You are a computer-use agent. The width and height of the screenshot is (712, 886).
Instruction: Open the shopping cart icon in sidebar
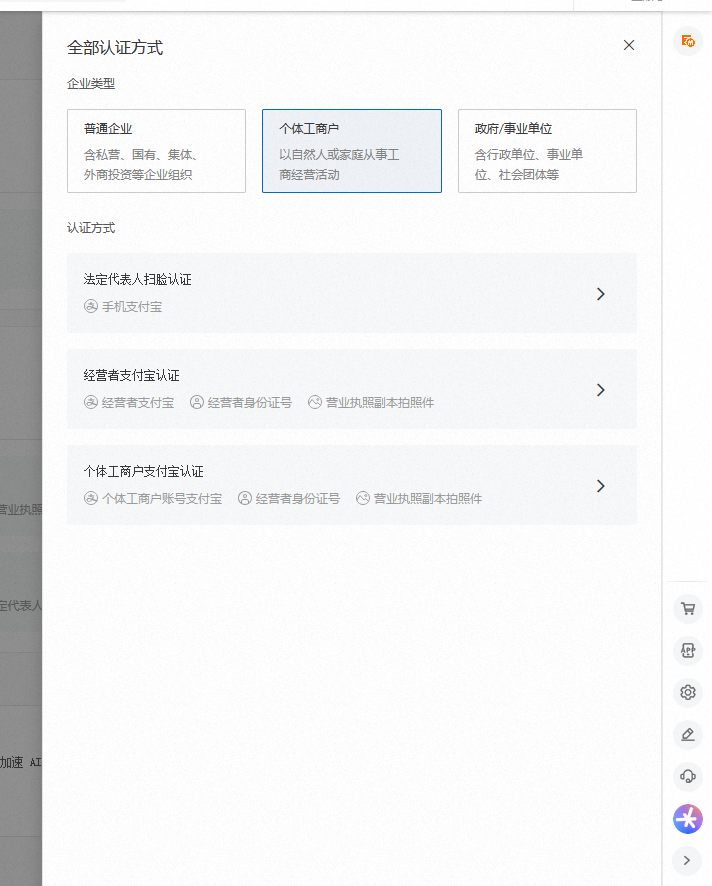[x=687, y=608]
